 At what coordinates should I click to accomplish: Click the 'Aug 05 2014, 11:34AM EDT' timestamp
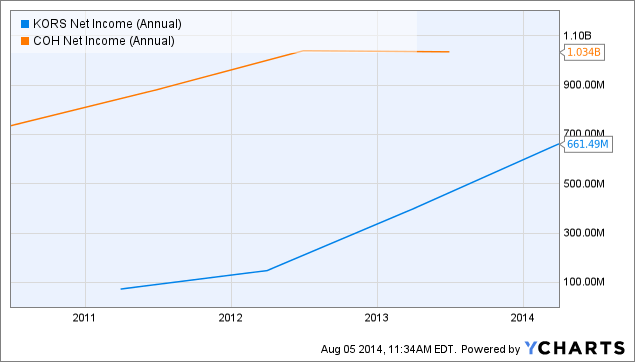389,349
